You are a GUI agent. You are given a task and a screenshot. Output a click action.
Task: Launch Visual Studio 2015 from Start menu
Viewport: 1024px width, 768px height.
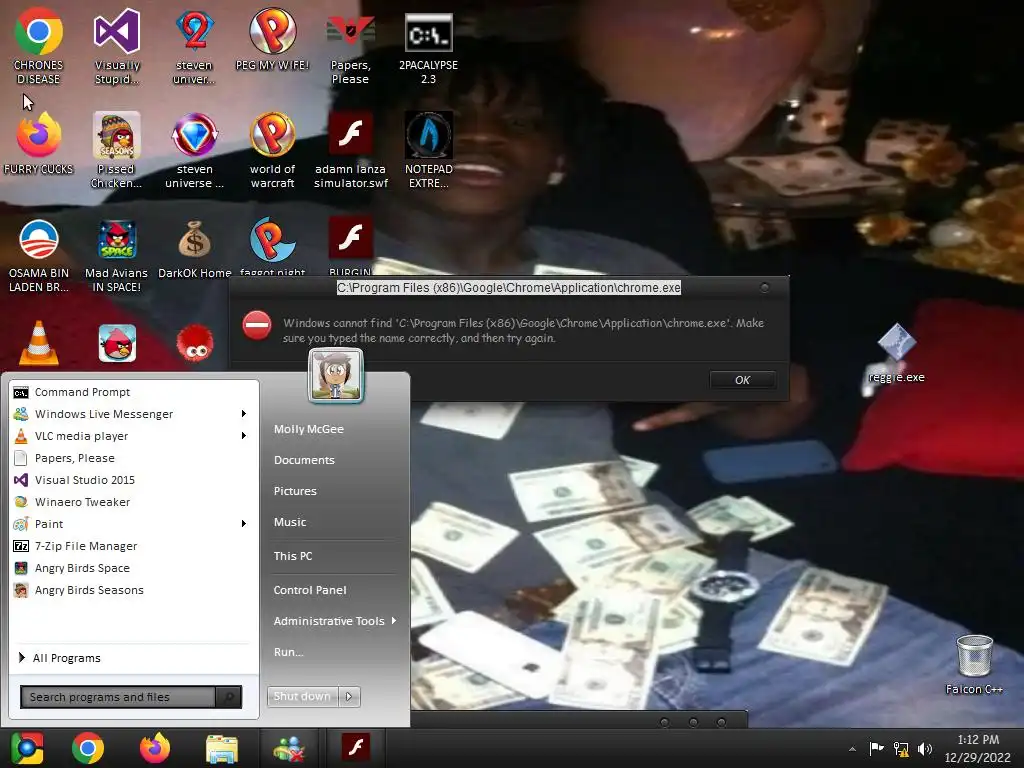click(x=134, y=480)
